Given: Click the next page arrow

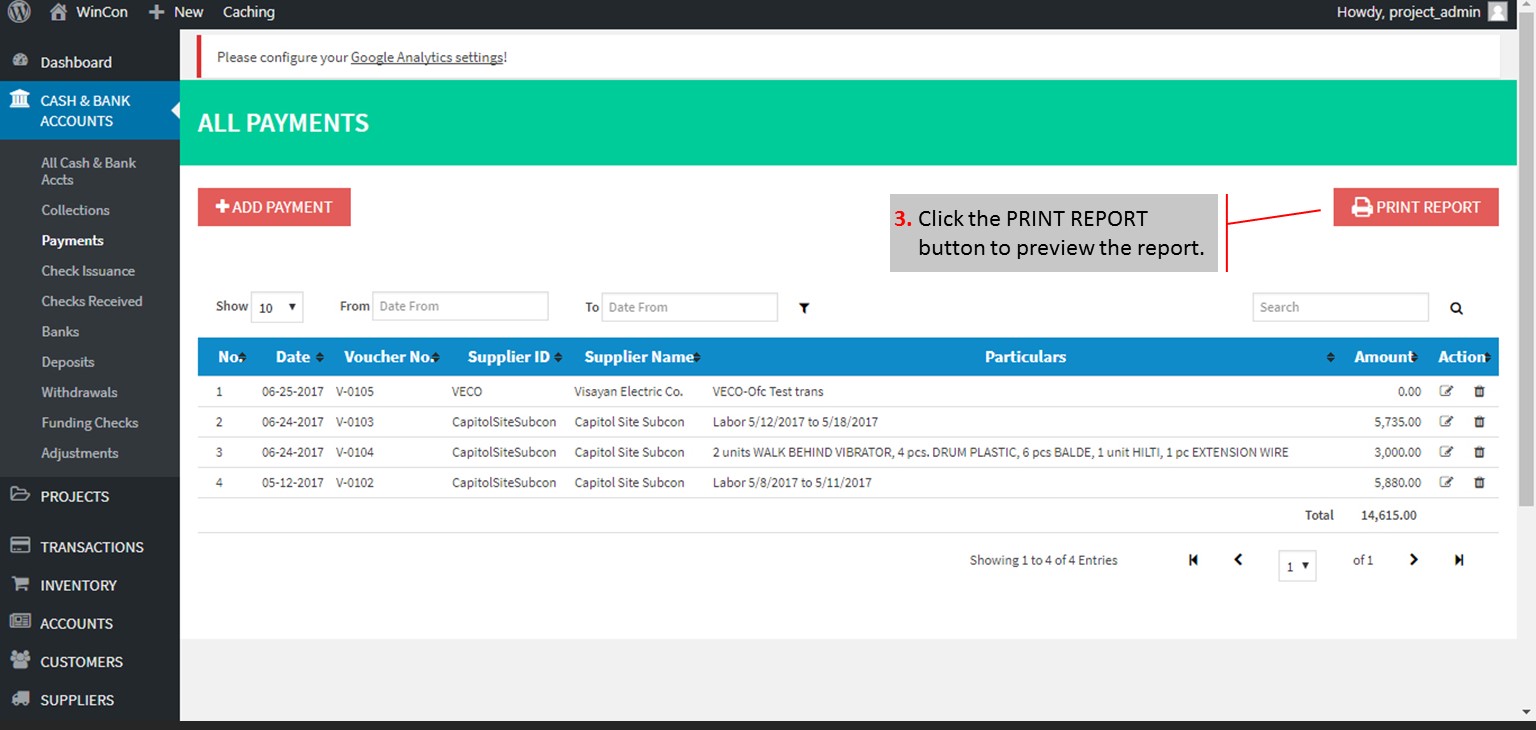Looking at the screenshot, I should click(x=1413, y=560).
